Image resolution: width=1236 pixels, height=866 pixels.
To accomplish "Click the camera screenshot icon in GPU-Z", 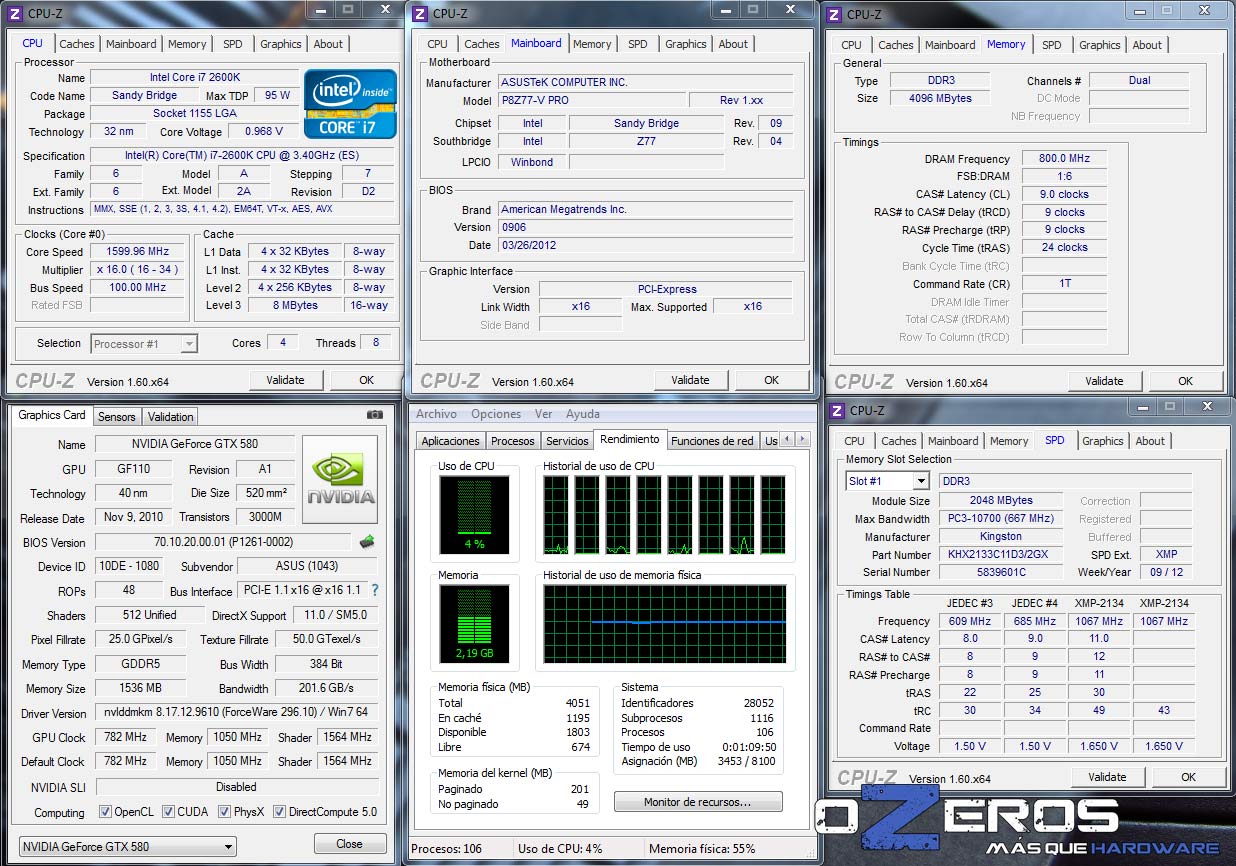I will tap(375, 414).
